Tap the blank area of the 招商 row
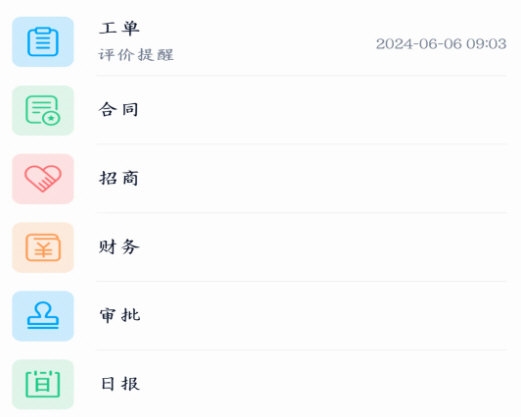Image resolution: width=521 pixels, height=417 pixels. point(320,179)
